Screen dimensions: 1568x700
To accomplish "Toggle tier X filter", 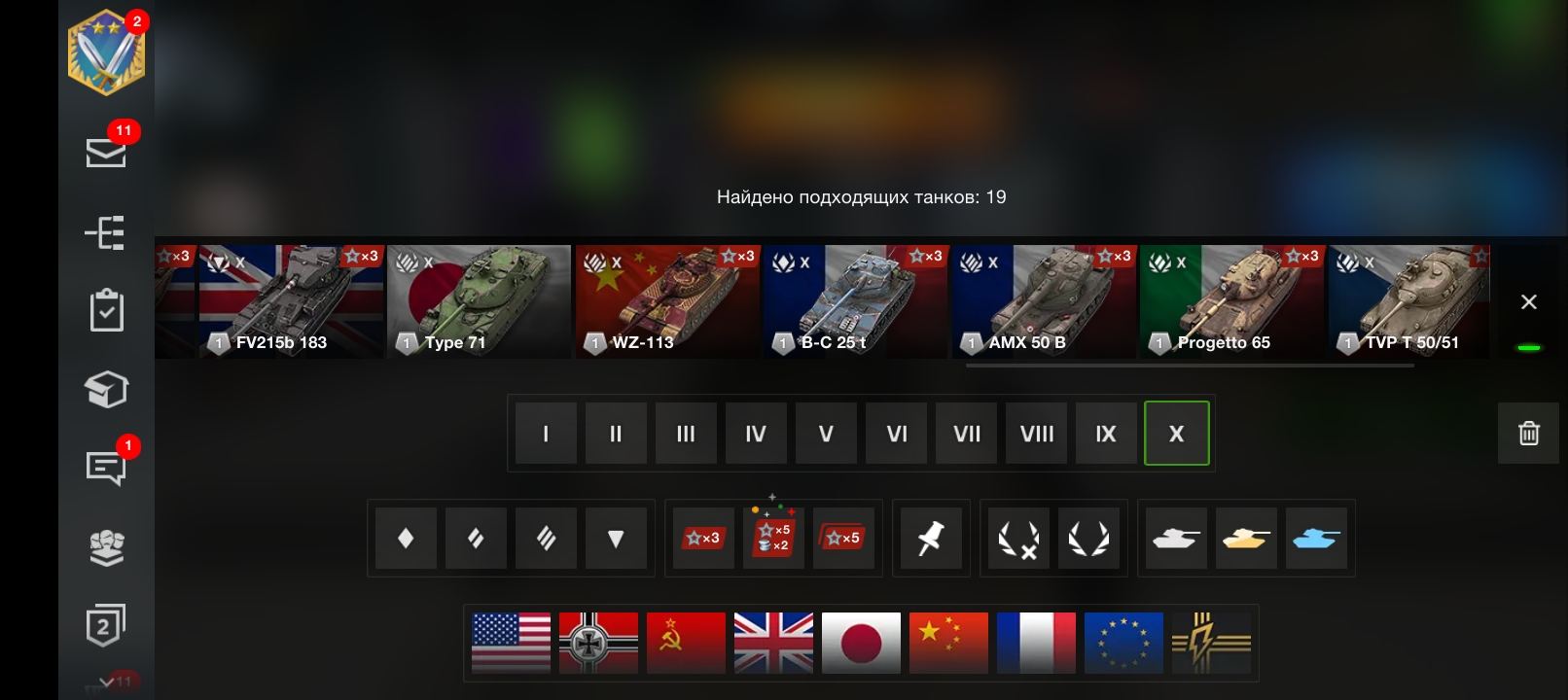I will tap(1176, 434).
